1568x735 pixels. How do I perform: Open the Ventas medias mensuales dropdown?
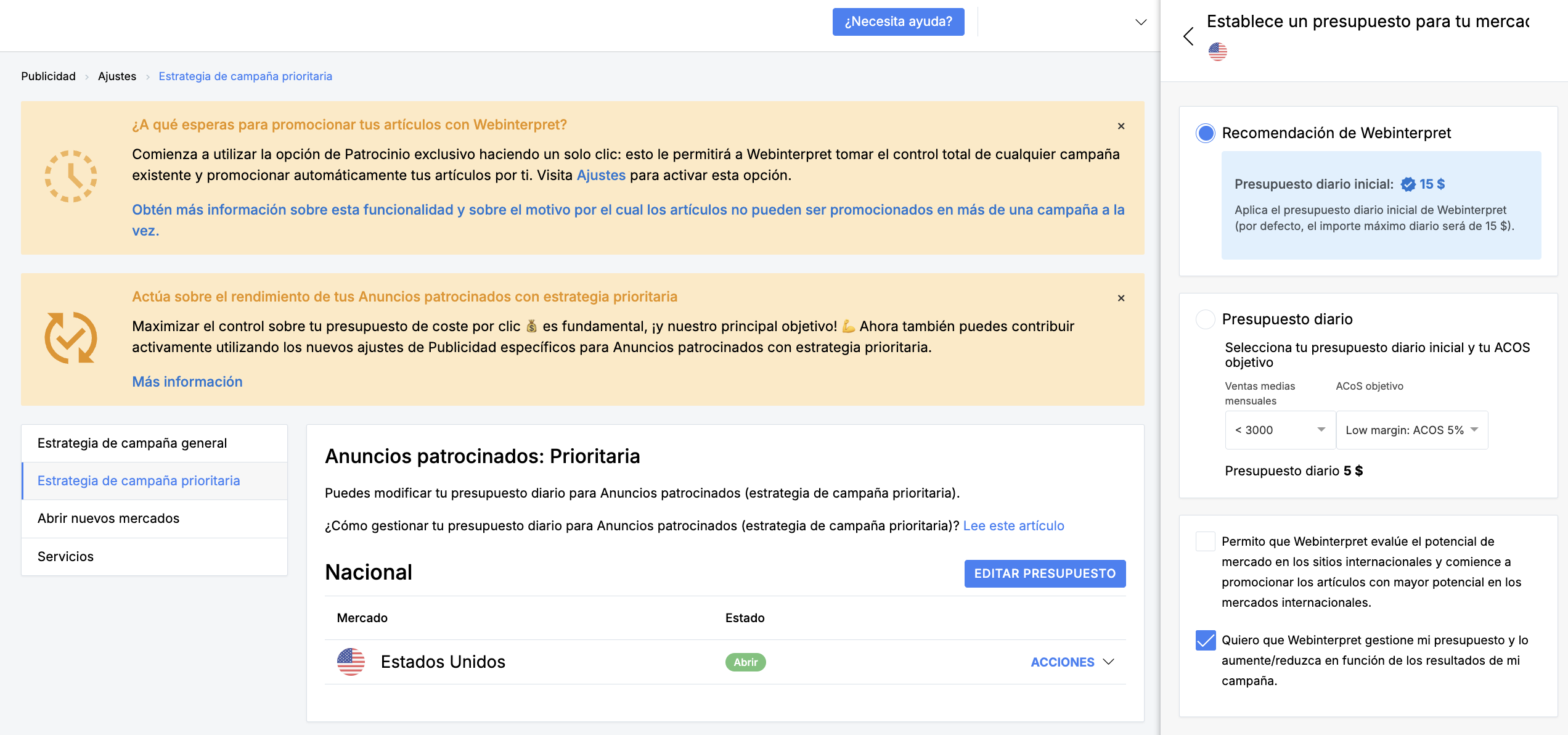point(1280,430)
